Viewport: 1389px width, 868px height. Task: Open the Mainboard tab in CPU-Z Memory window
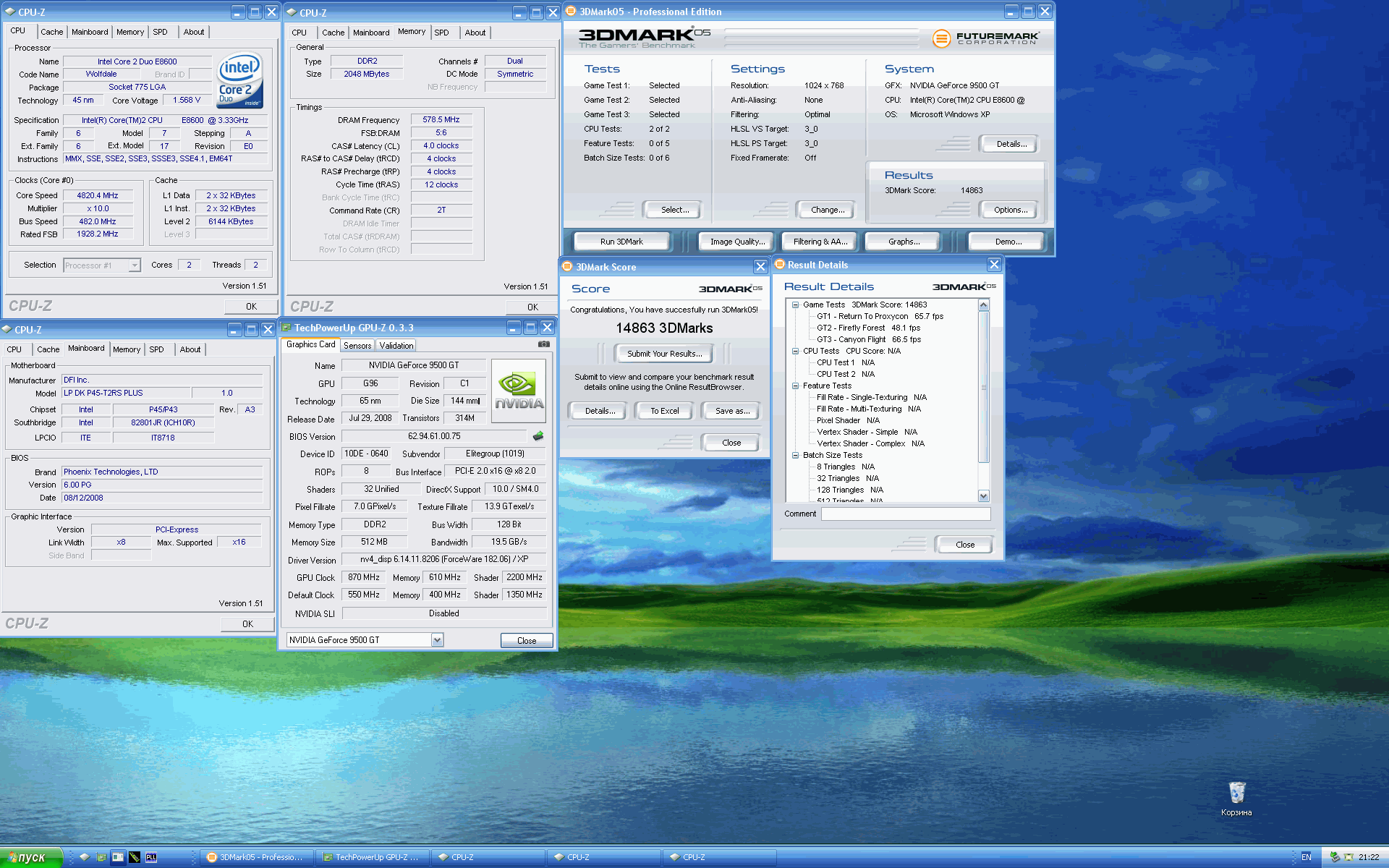[371, 33]
